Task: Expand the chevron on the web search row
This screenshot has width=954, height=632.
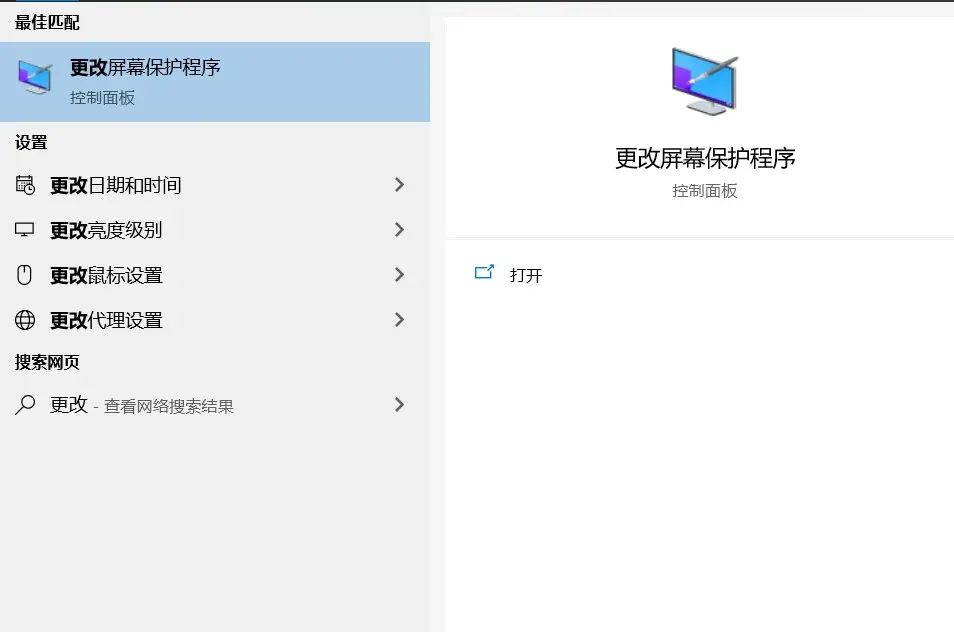Action: 400,405
